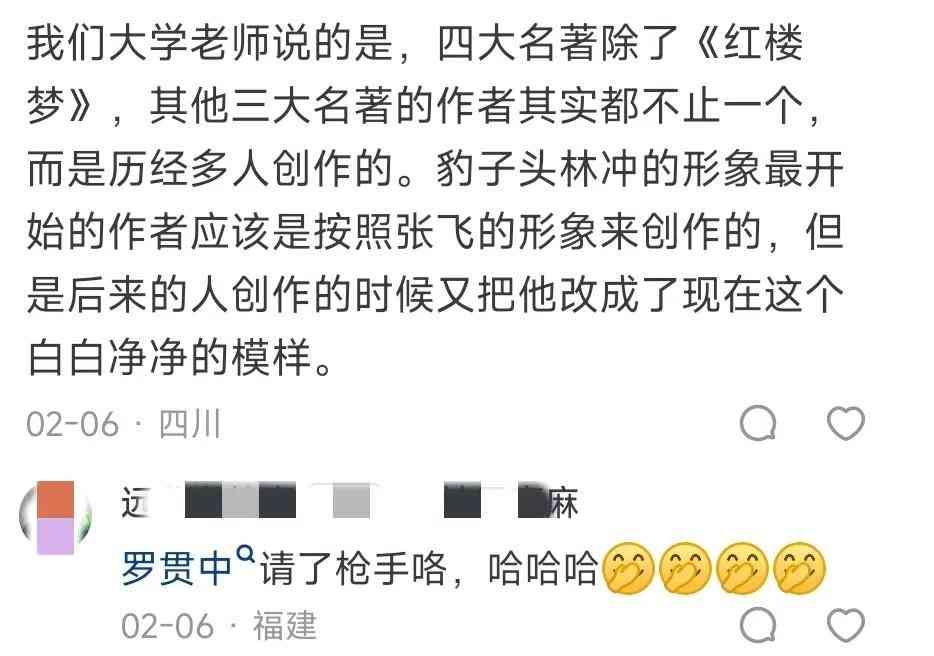Tap the 02-06 timestamp above the avatar

[x=73, y=425]
